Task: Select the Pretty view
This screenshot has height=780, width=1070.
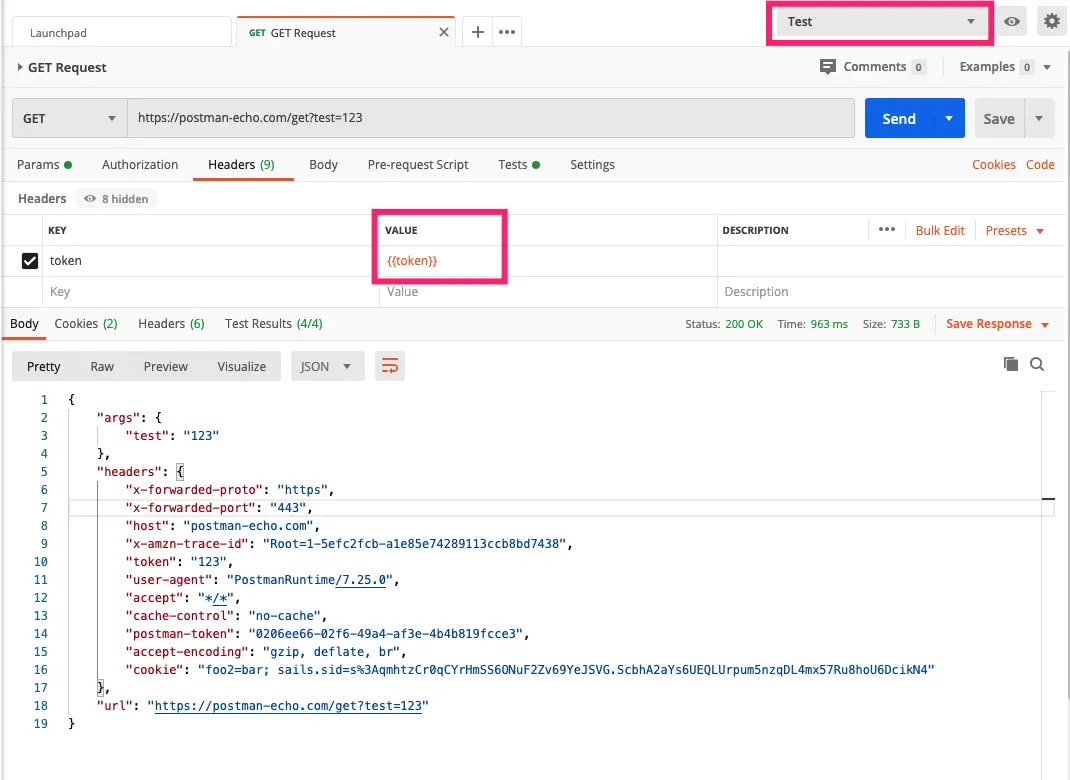Action: pyautogui.click(x=44, y=366)
